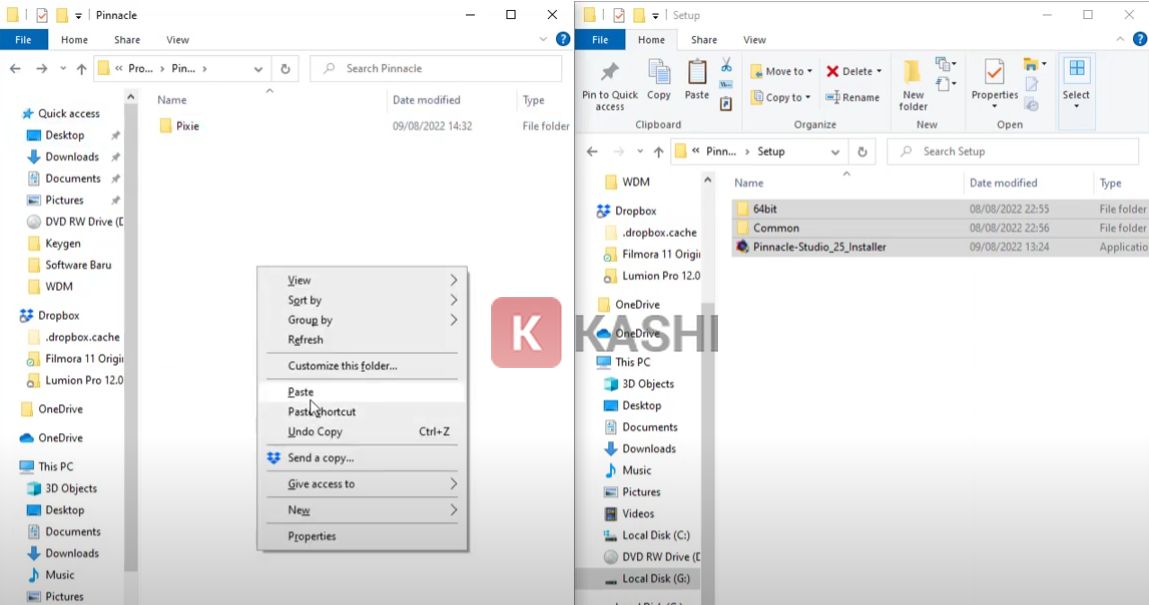Refresh the Setup folder view
Viewport: 1149px width, 605px height.
[862, 152]
